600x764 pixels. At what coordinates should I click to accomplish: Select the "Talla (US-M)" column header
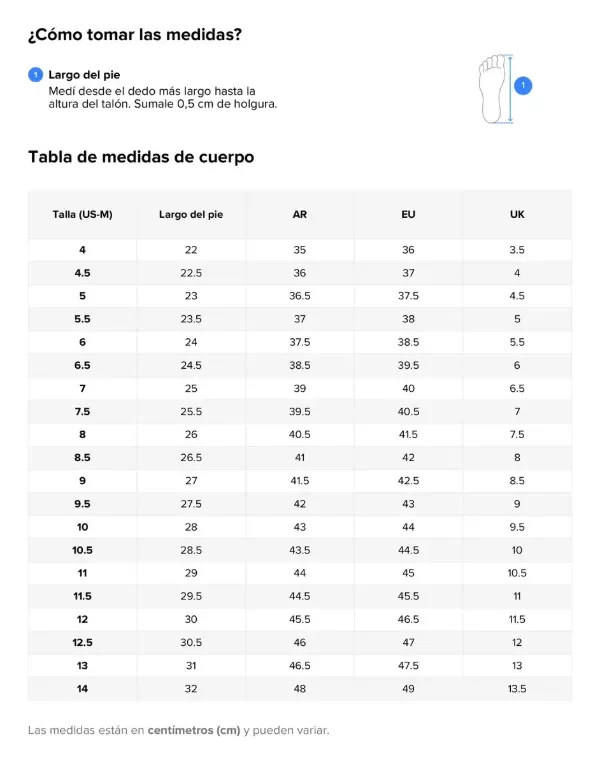82,214
